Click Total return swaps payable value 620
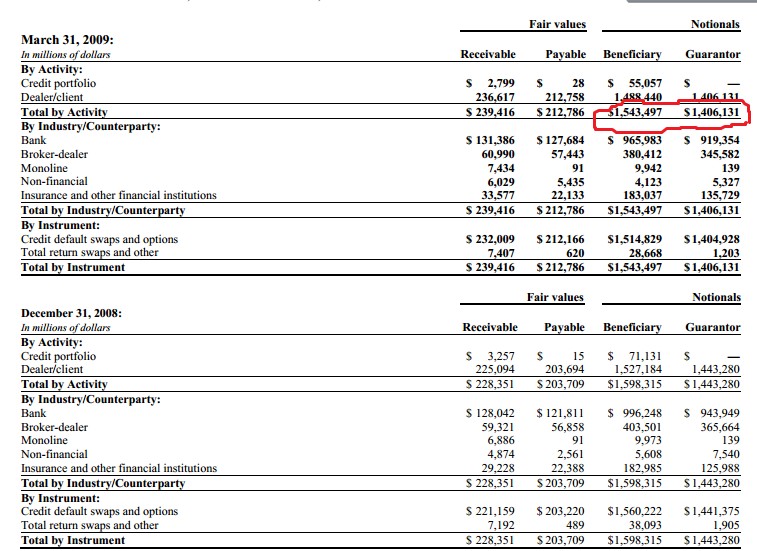This screenshot has width=757, height=551. (x=575, y=253)
